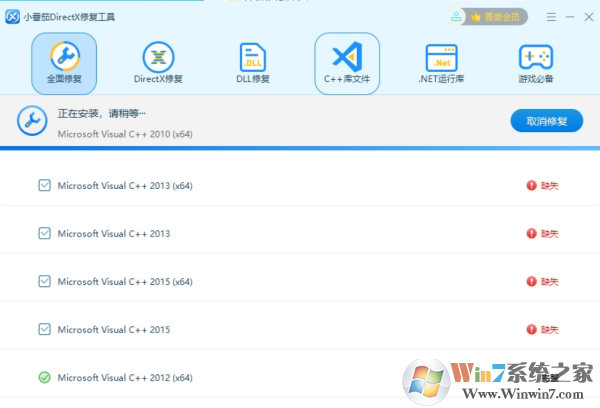Select the C++库文件 tab
The width and height of the screenshot is (600, 408).
pyautogui.click(x=347, y=64)
